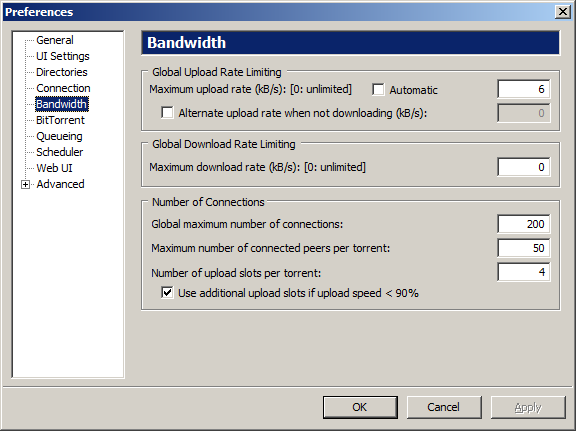The height and width of the screenshot is (431, 576).
Task: Select Scheduler in the preferences tree
Action: pos(60,152)
